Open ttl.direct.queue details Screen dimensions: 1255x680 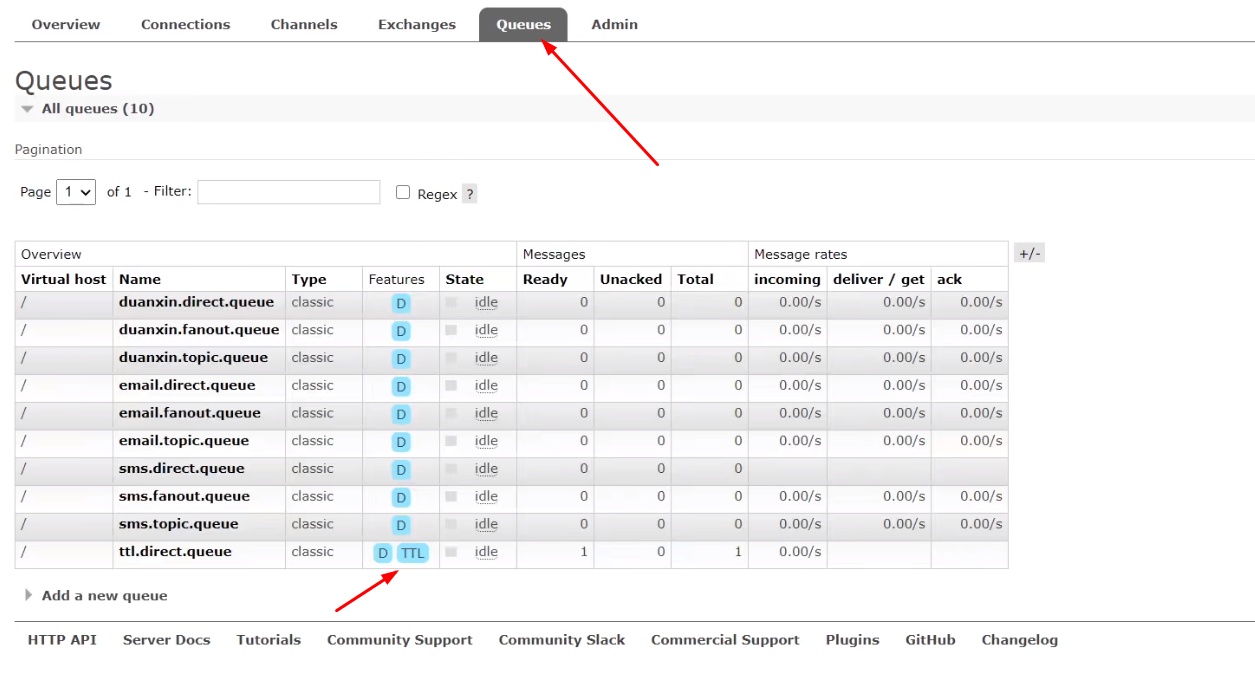175,552
